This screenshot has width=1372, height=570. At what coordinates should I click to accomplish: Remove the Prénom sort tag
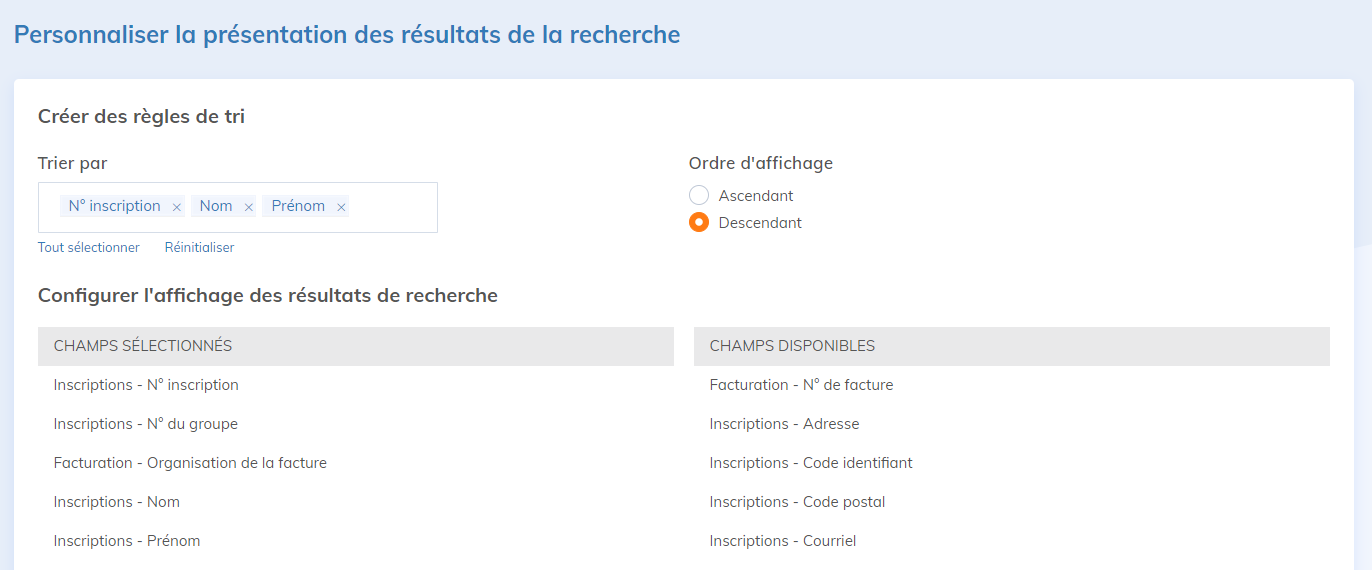(x=341, y=207)
